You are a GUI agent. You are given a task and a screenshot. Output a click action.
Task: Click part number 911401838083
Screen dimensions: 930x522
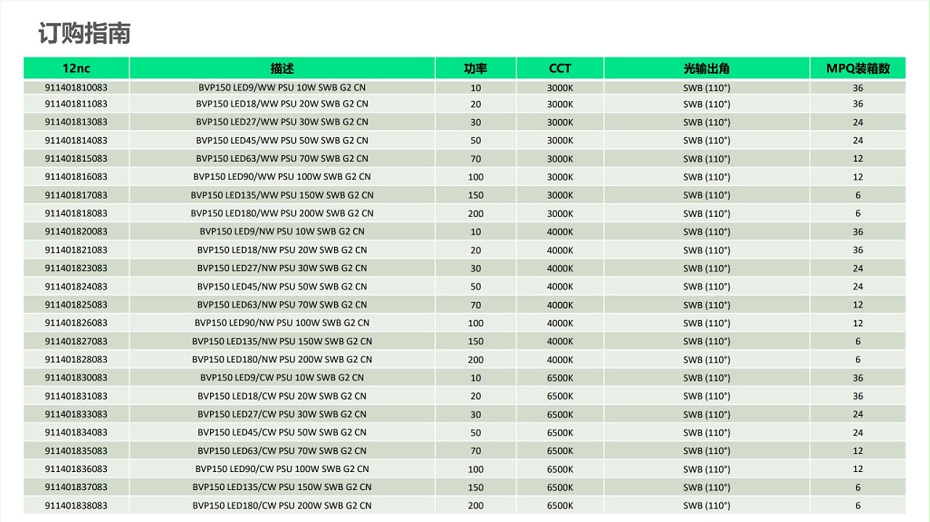click(x=76, y=505)
